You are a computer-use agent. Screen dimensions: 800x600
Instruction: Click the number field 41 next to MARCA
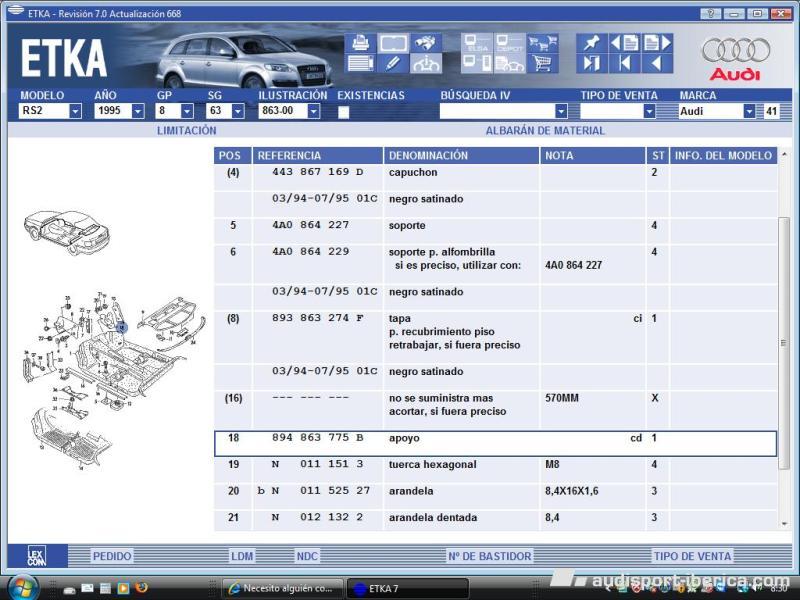click(x=771, y=111)
